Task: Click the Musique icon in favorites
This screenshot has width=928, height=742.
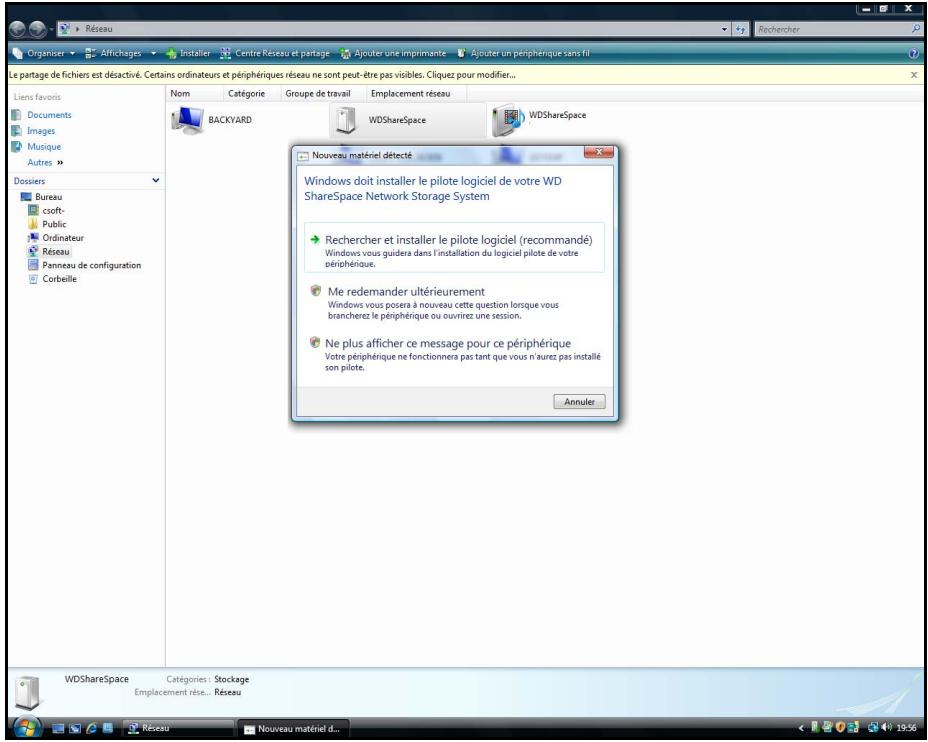Action: (x=17, y=147)
